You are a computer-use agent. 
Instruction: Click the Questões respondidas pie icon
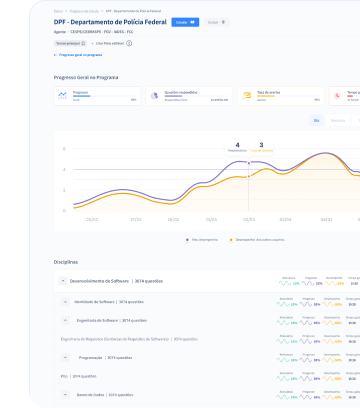[154, 96]
